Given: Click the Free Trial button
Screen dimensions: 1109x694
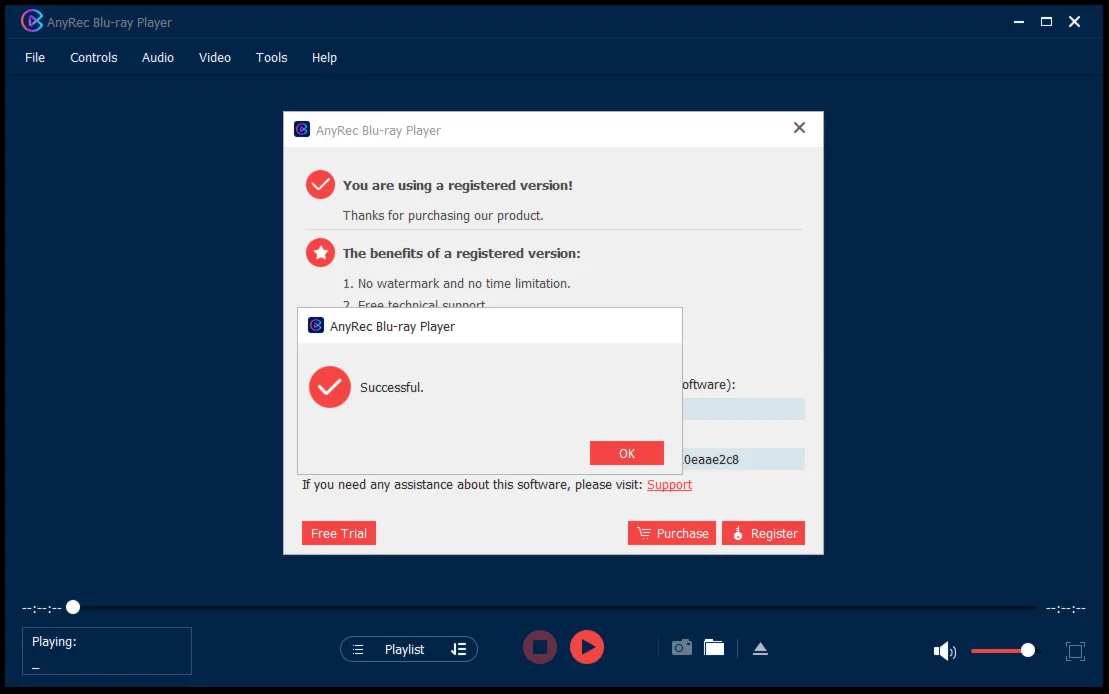Looking at the screenshot, I should pyautogui.click(x=339, y=533).
